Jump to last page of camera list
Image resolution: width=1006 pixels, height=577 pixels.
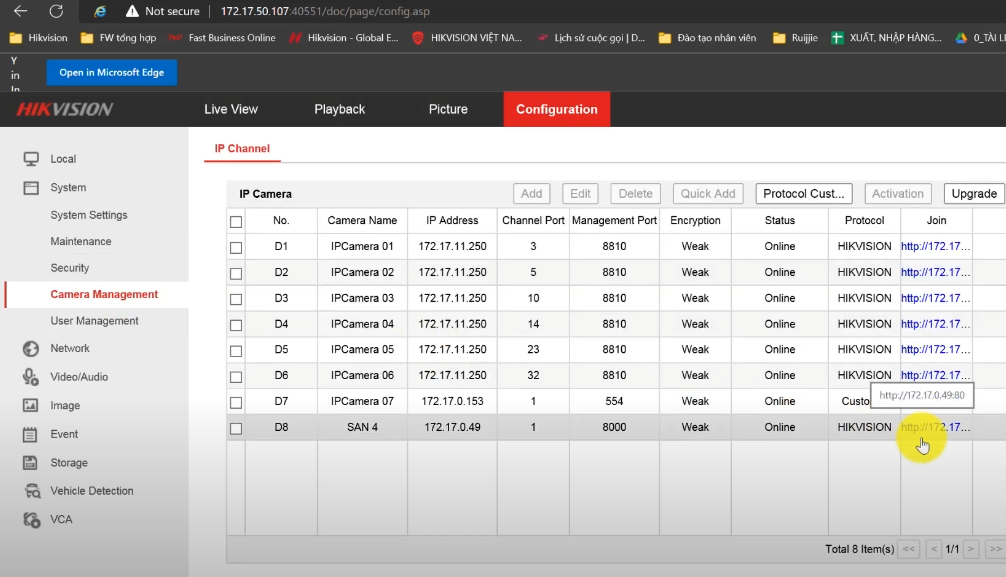click(x=994, y=549)
